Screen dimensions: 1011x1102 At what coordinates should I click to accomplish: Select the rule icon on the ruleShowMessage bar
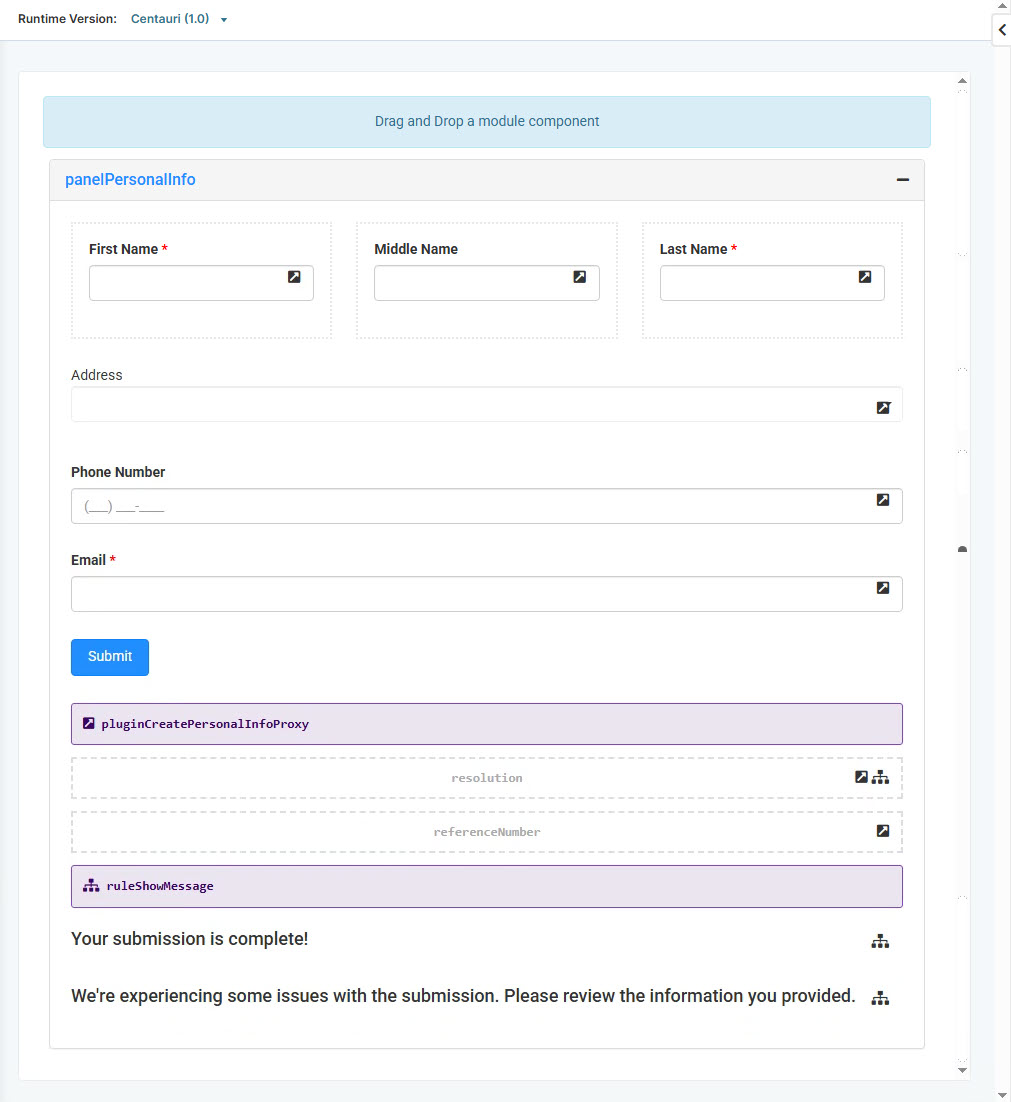tap(91, 885)
